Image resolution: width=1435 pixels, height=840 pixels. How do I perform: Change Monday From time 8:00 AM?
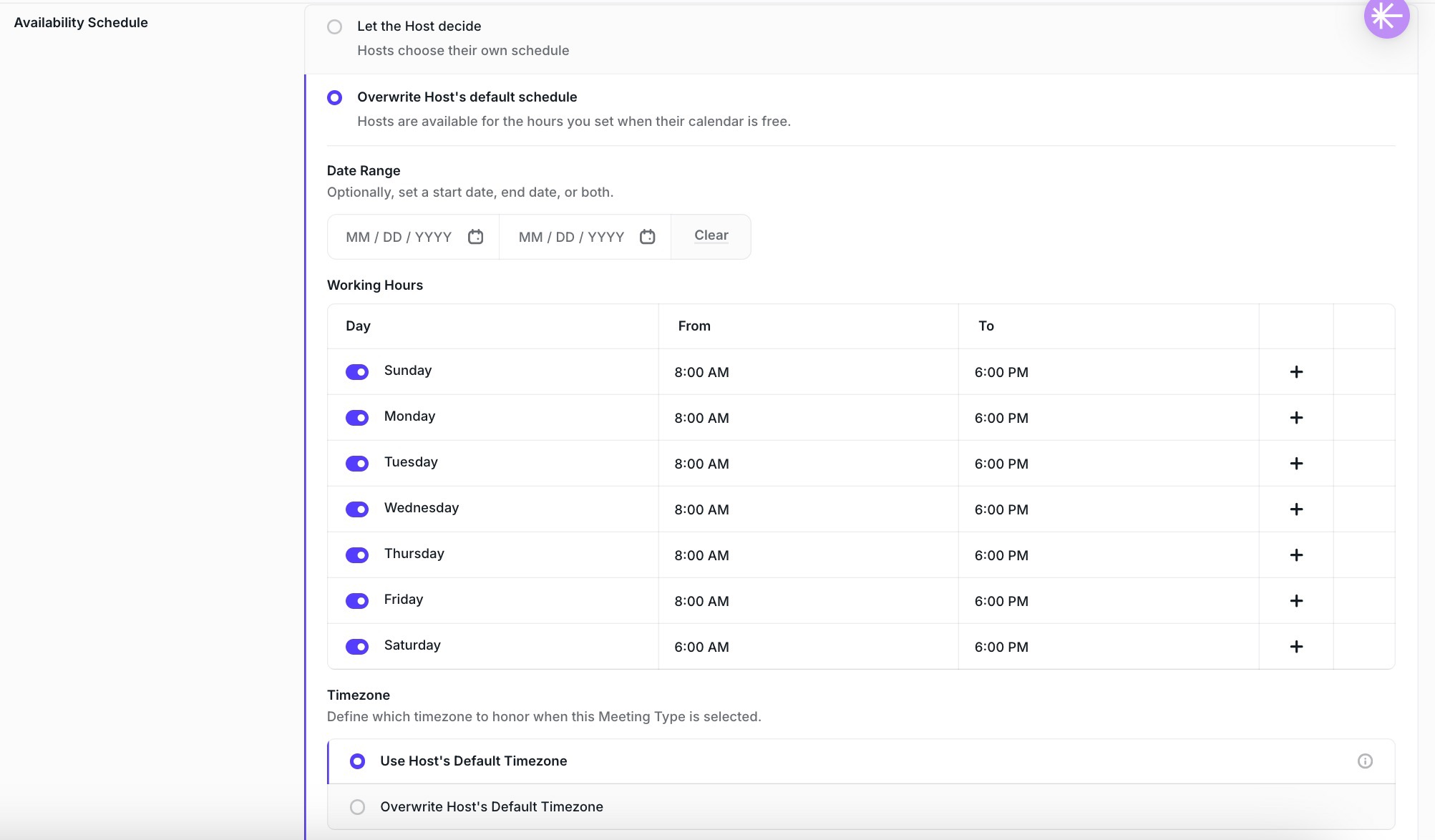tap(808, 418)
